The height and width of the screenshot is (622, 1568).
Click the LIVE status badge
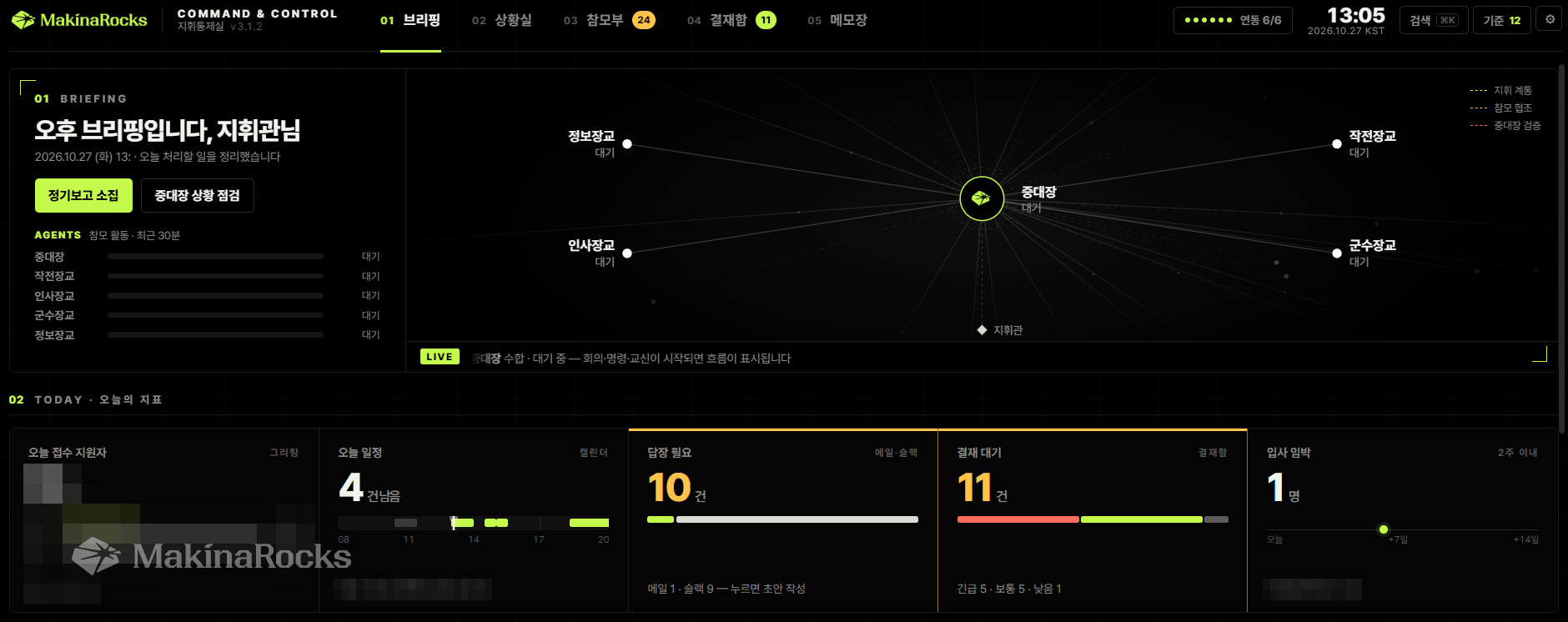tap(440, 357)
